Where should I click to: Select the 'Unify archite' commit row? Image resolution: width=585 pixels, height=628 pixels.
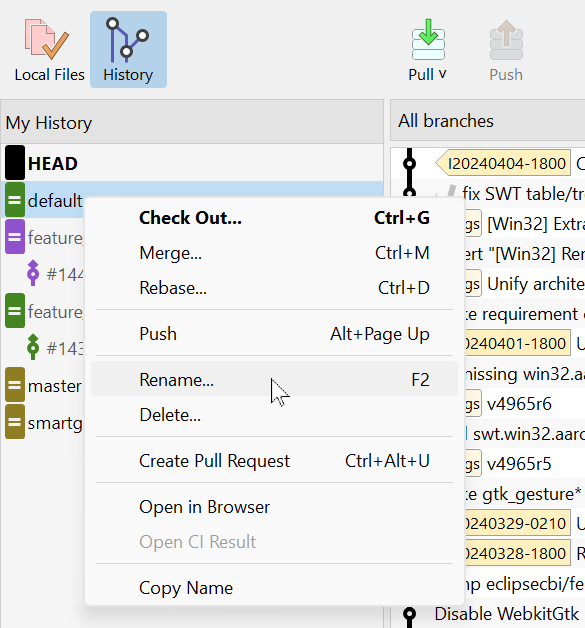click(536, 284)
